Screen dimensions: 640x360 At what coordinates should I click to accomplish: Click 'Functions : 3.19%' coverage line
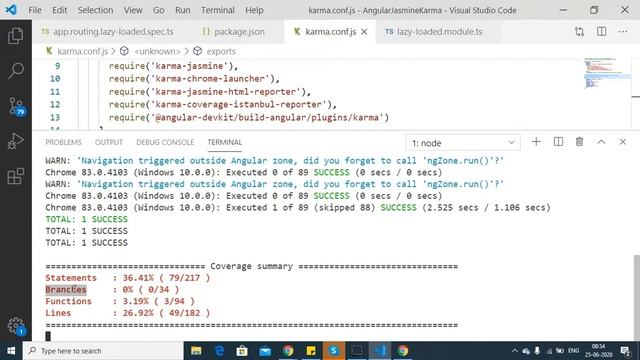point(120,301)
